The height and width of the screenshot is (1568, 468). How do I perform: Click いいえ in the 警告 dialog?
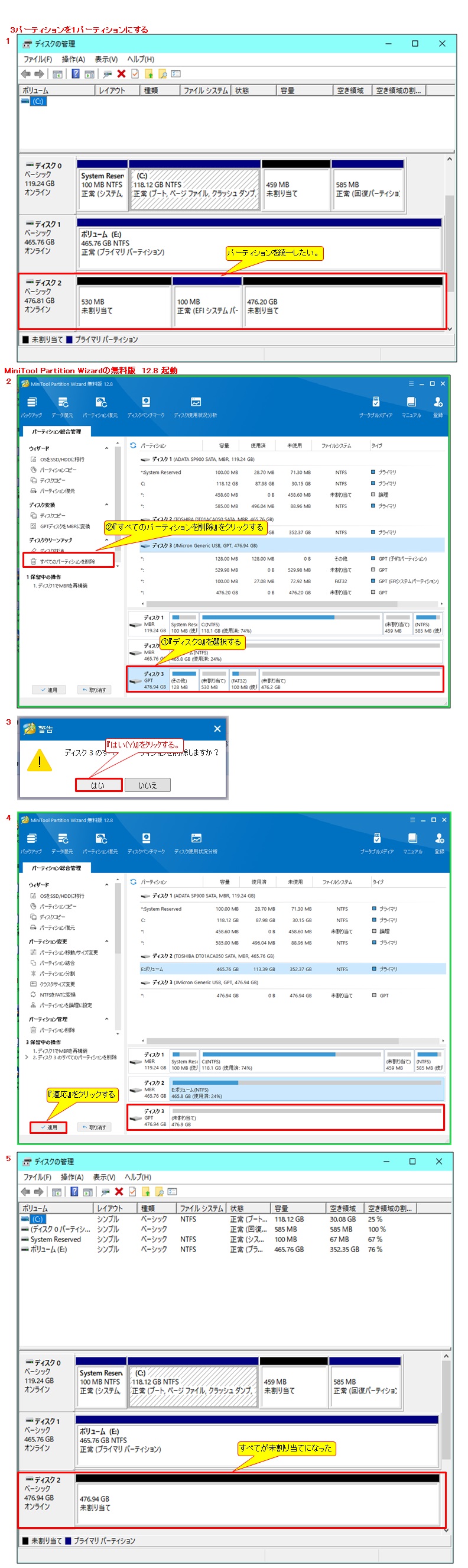coord(148,785)
